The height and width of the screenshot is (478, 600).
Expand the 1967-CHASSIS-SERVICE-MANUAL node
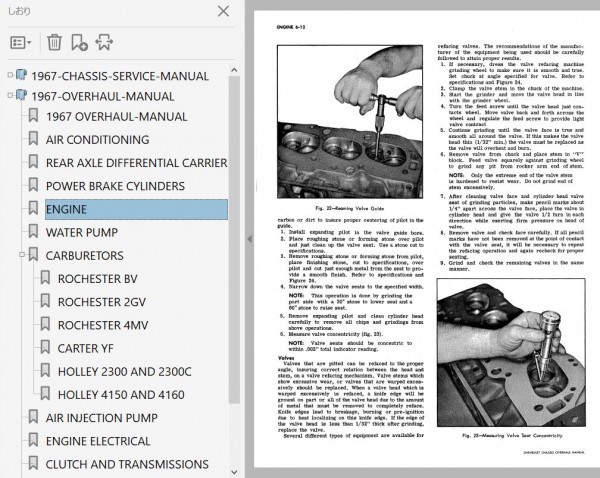click(x=10, y=75)
